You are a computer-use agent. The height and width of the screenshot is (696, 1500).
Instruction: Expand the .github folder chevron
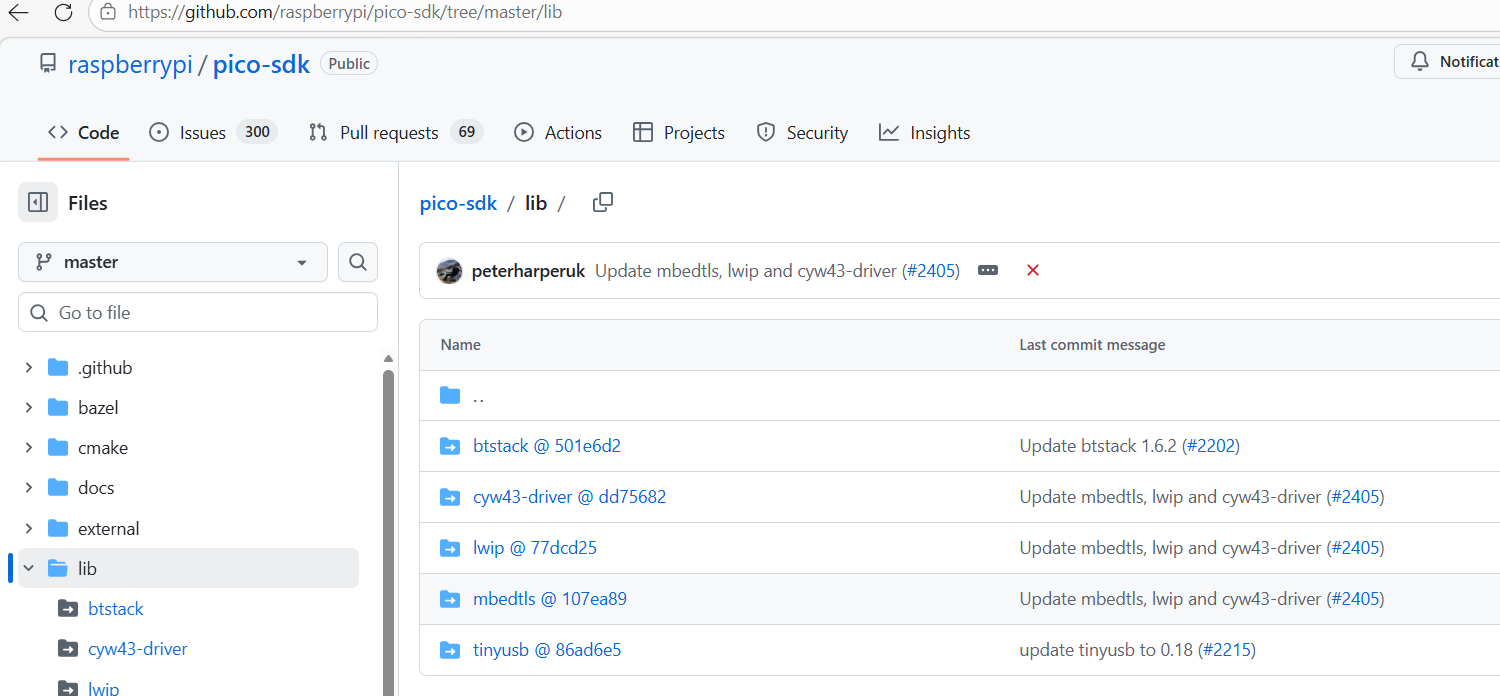[29, 368]
